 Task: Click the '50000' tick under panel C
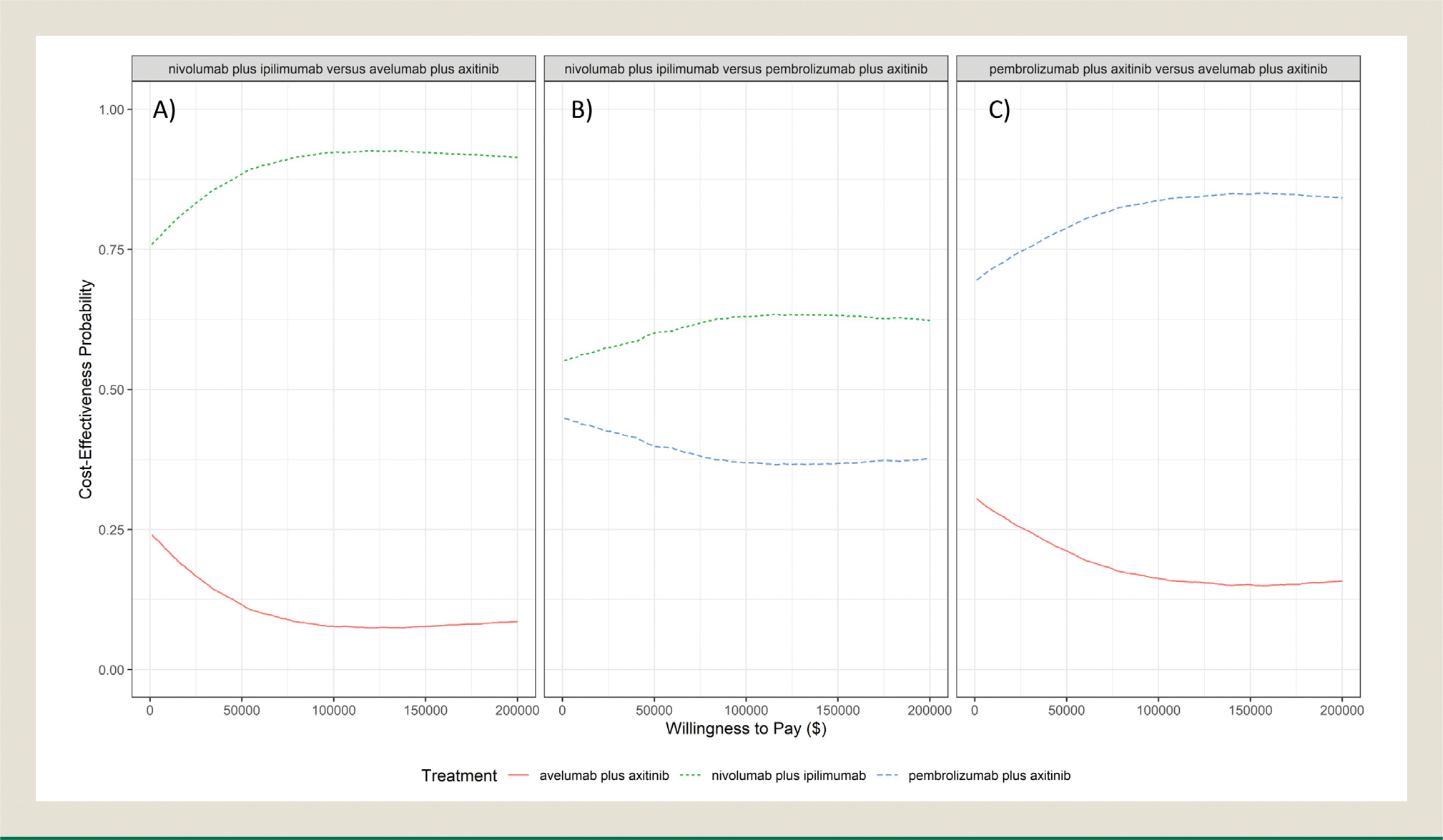coord(1066,711)
